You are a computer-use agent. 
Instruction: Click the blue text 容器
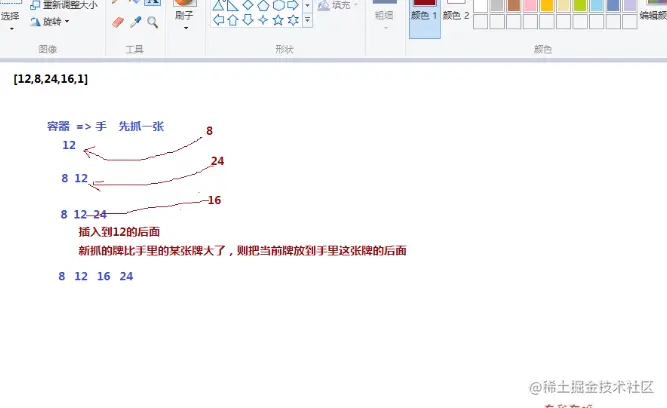(x=58, y=126)
